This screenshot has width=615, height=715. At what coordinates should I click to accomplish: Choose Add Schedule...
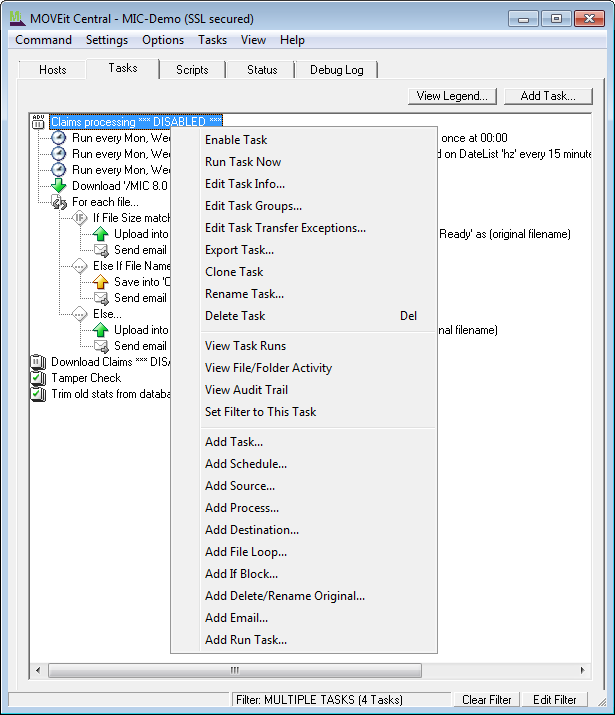tap(304, 464)
